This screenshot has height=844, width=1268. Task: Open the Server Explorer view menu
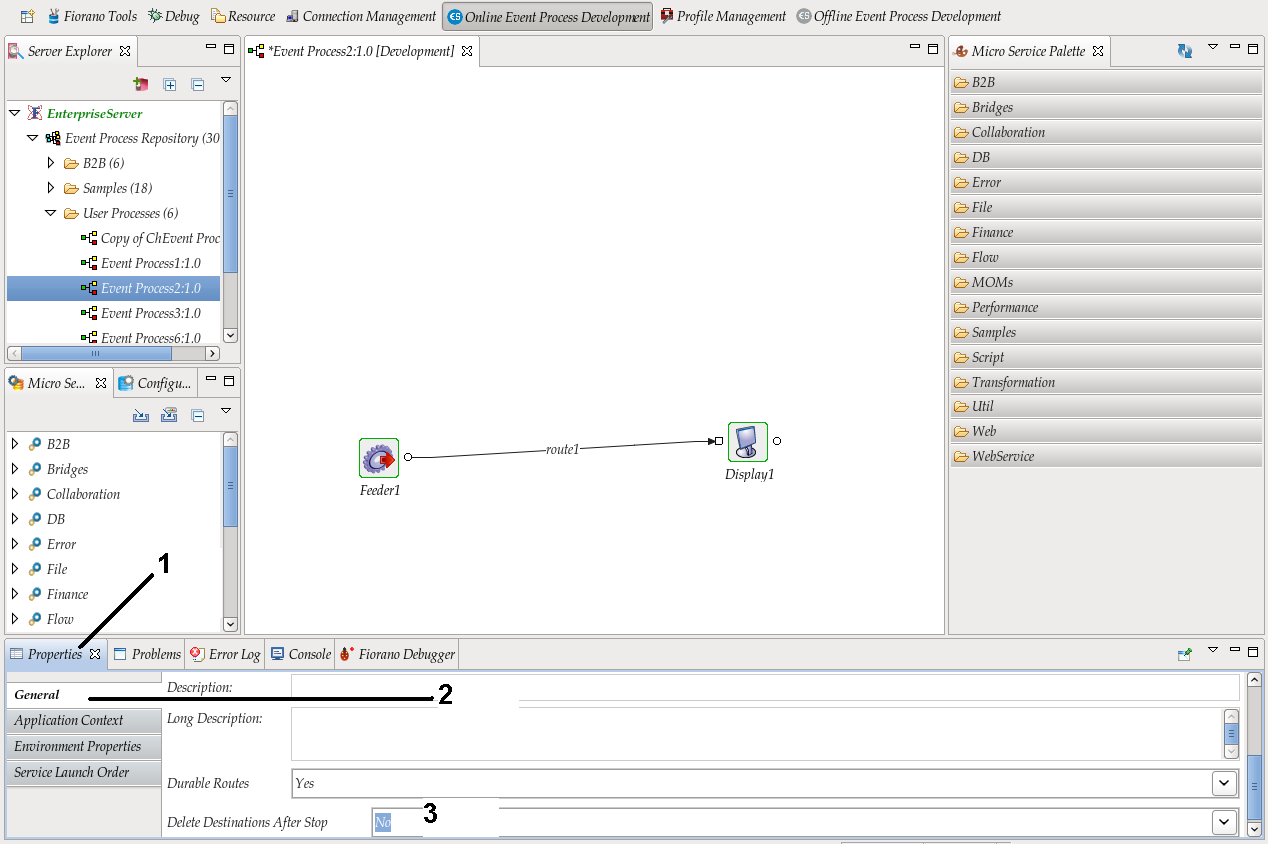[226, 80]
